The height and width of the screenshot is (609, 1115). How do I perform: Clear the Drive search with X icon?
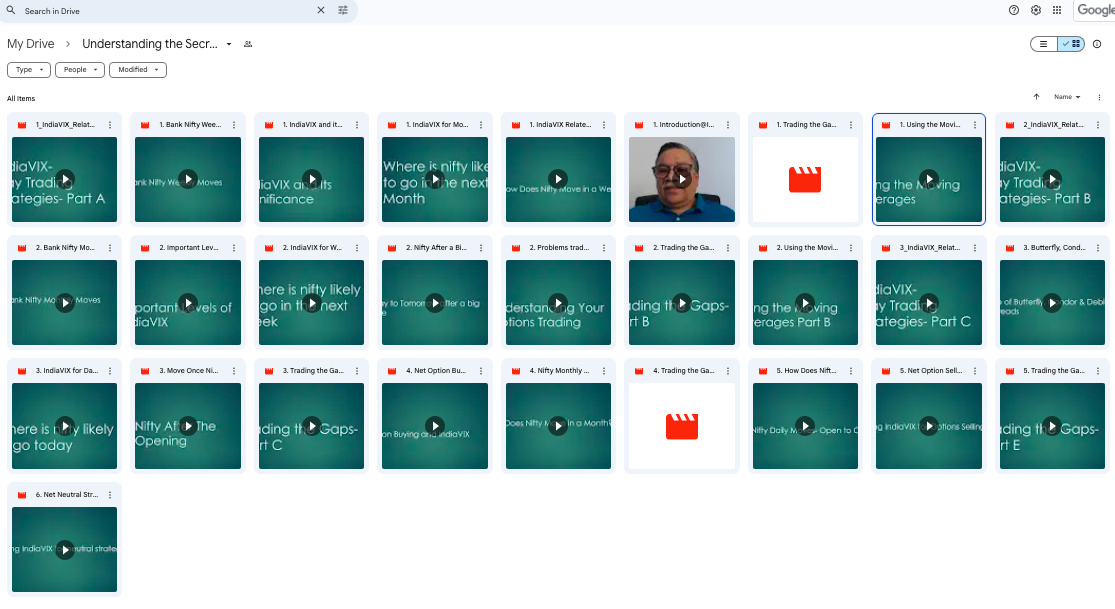point(321,11)
